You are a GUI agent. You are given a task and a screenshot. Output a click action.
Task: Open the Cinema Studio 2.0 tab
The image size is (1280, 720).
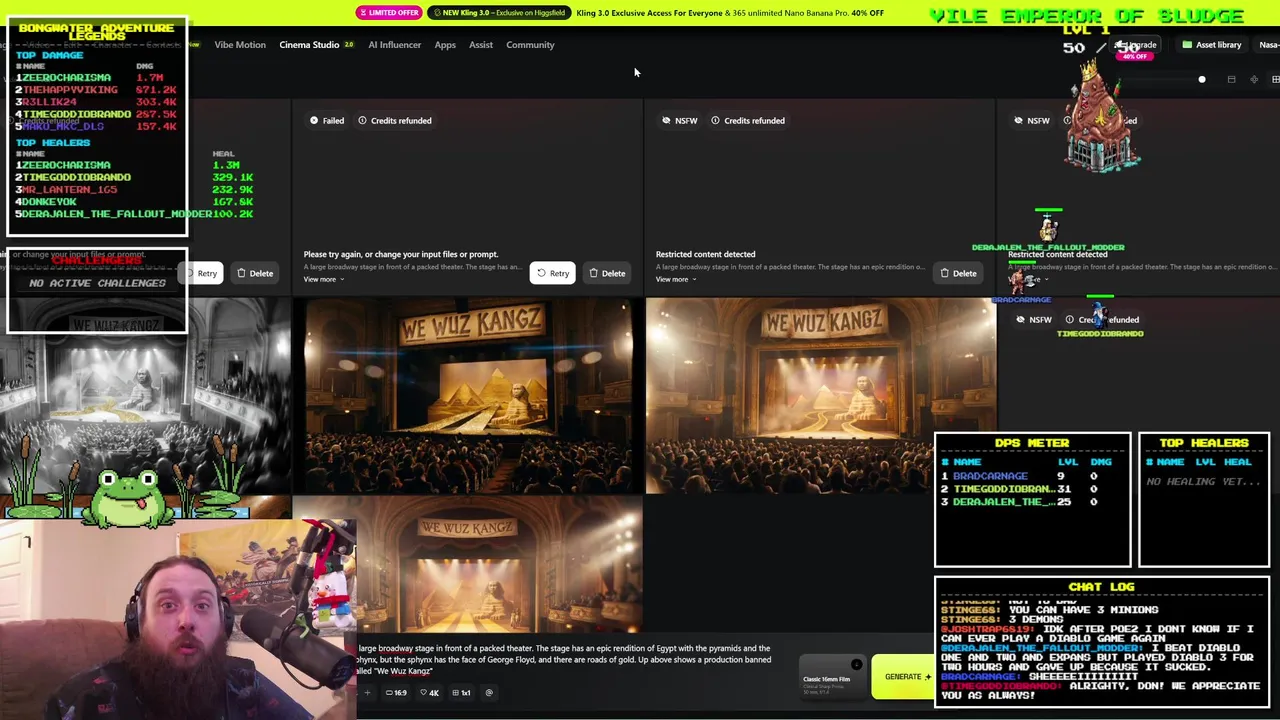coord(316,45)
